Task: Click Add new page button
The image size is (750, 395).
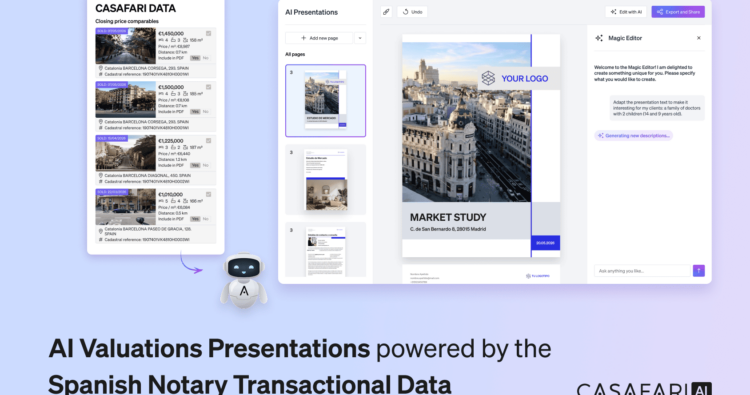Action: (319, 38)
